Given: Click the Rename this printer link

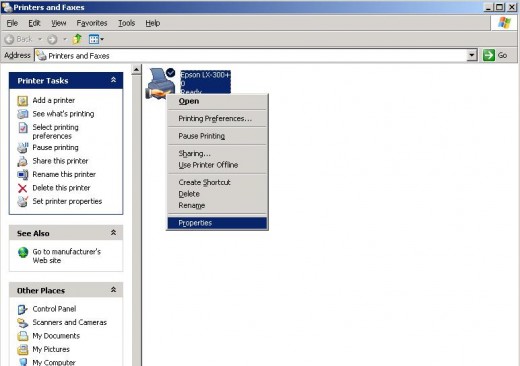Looking at the screenshot, I should (x=64, y=174).
